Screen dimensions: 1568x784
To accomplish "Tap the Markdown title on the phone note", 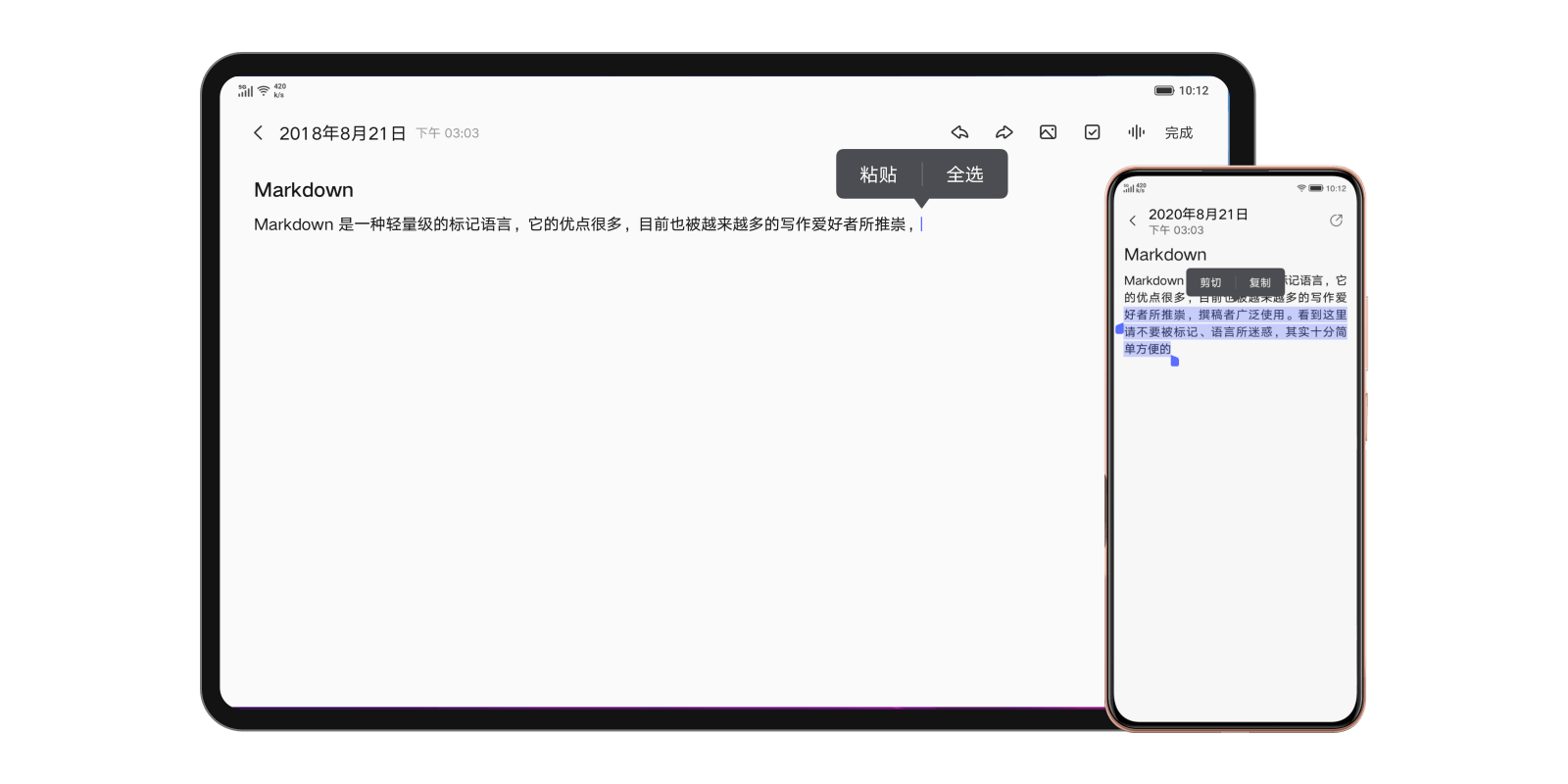I will click(1165, 255).
